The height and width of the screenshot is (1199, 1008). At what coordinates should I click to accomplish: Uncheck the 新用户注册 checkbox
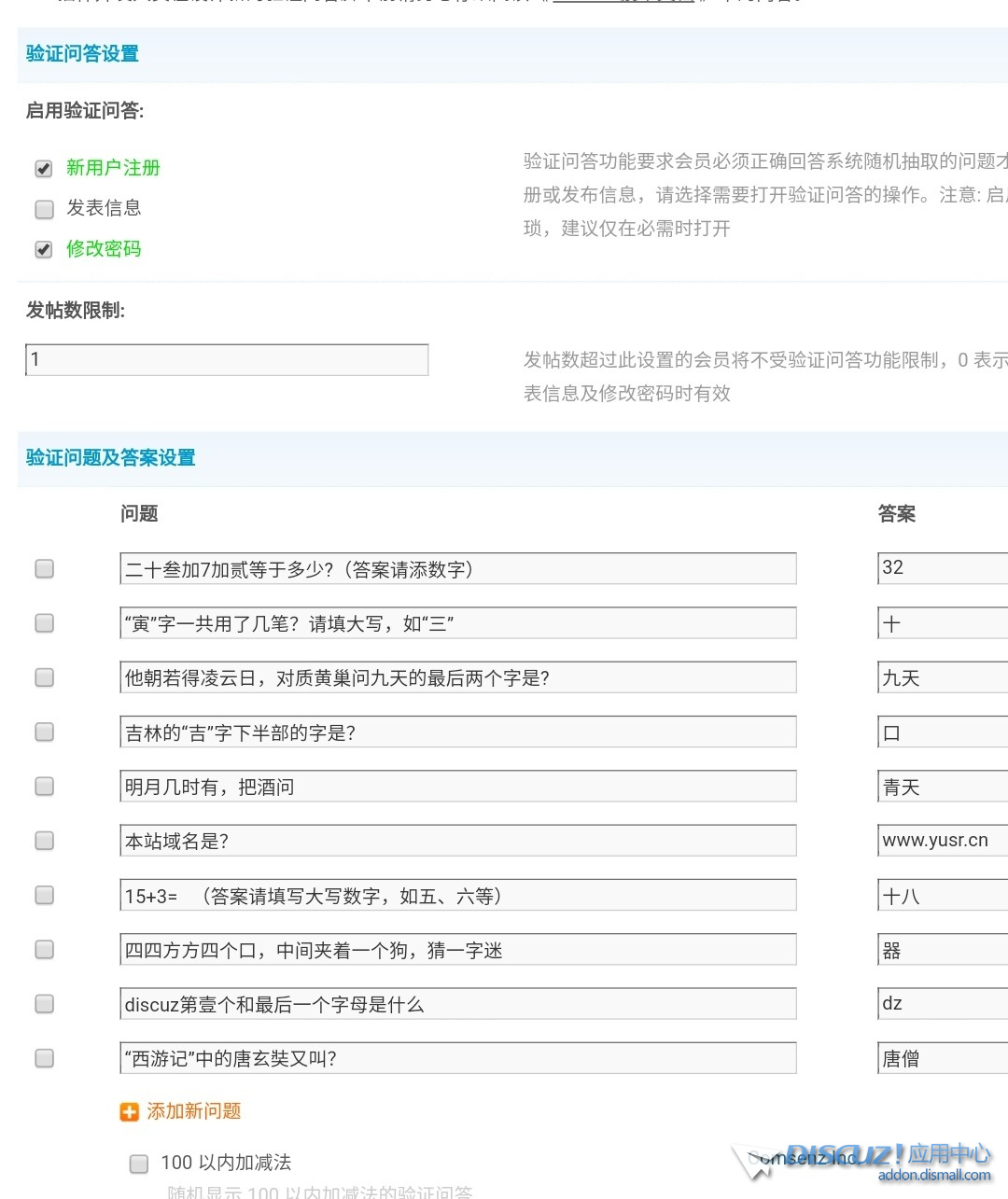pos(44,169)
